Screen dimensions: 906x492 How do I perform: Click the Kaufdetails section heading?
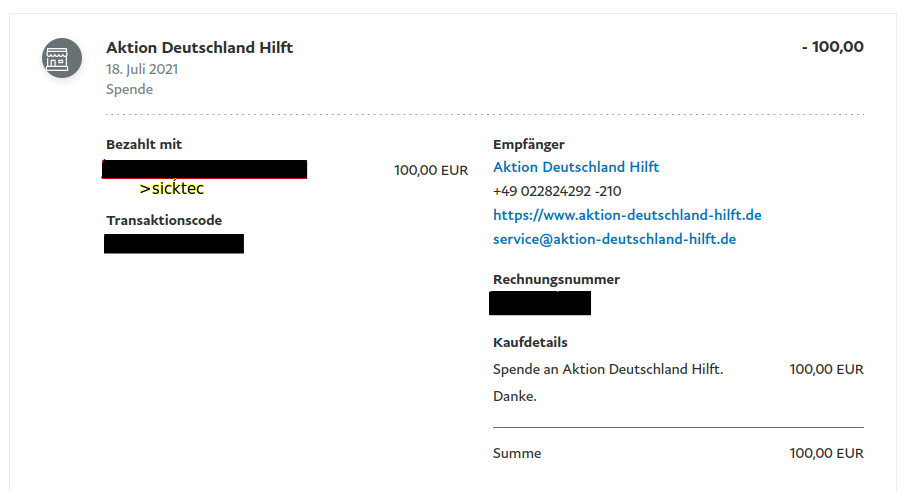click(x=530, y=343)
